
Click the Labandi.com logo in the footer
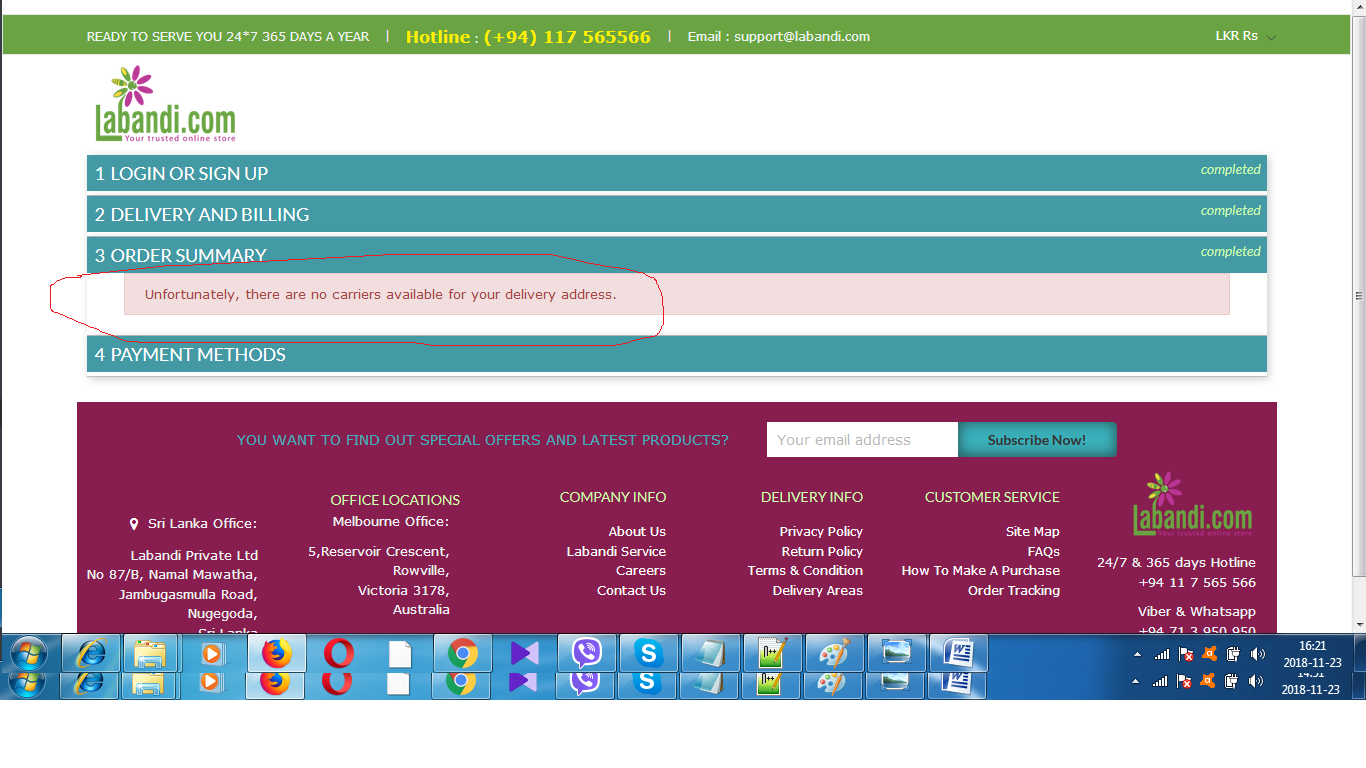[x=1192, y=505]
